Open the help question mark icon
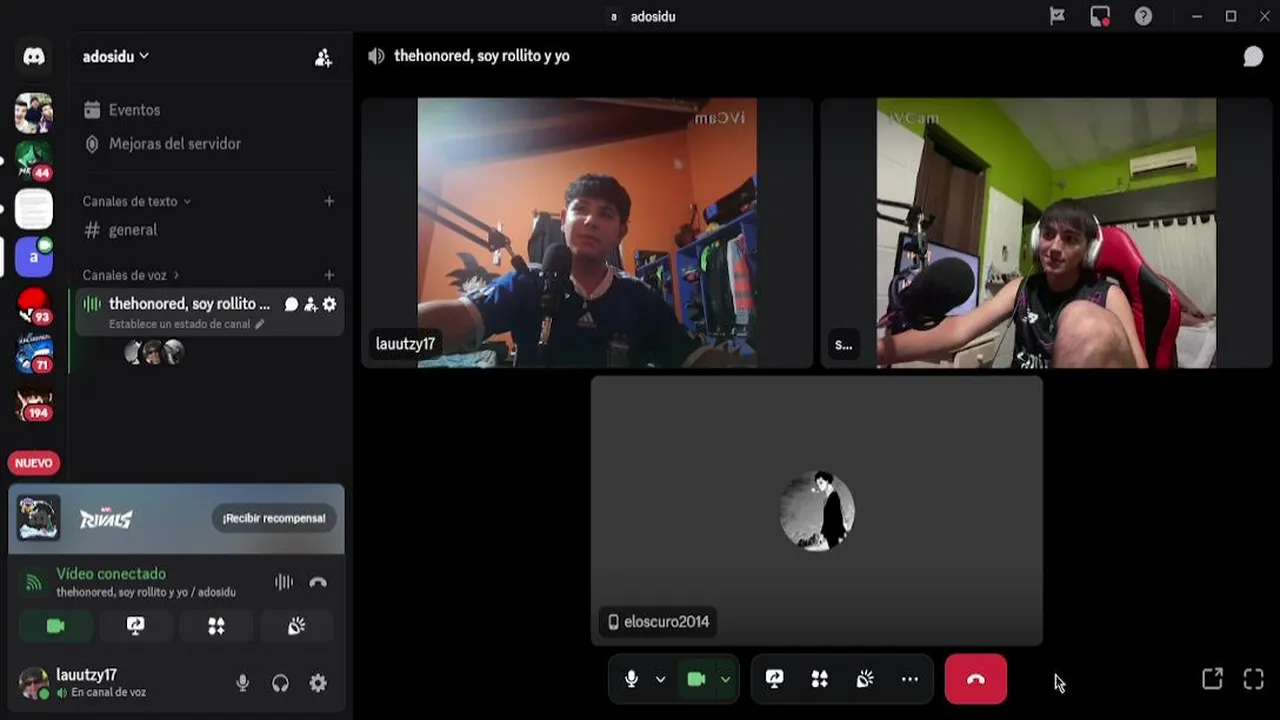The height and width of the screenshot is (720, 1280). tap(1143, 16)
